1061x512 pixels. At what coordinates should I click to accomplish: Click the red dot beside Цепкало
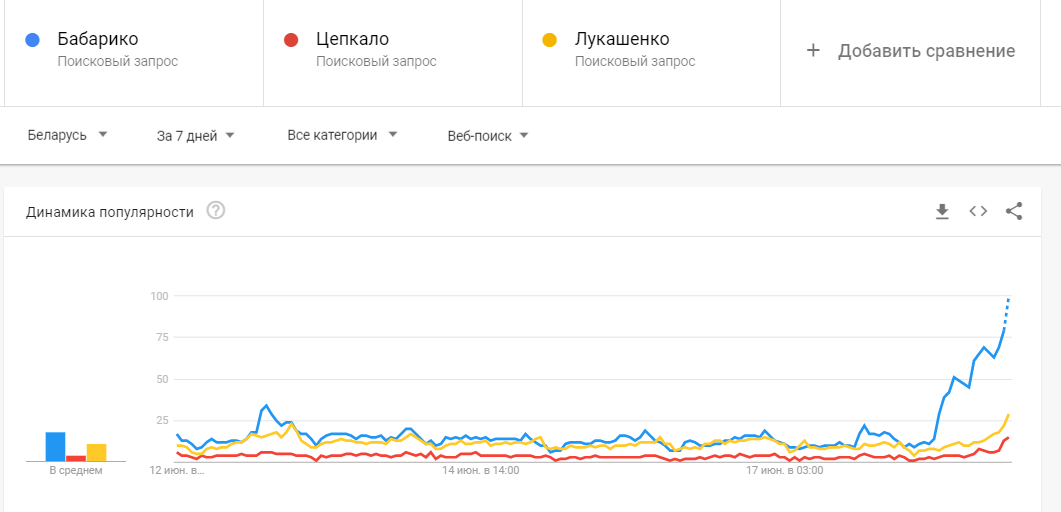[291, 40]
